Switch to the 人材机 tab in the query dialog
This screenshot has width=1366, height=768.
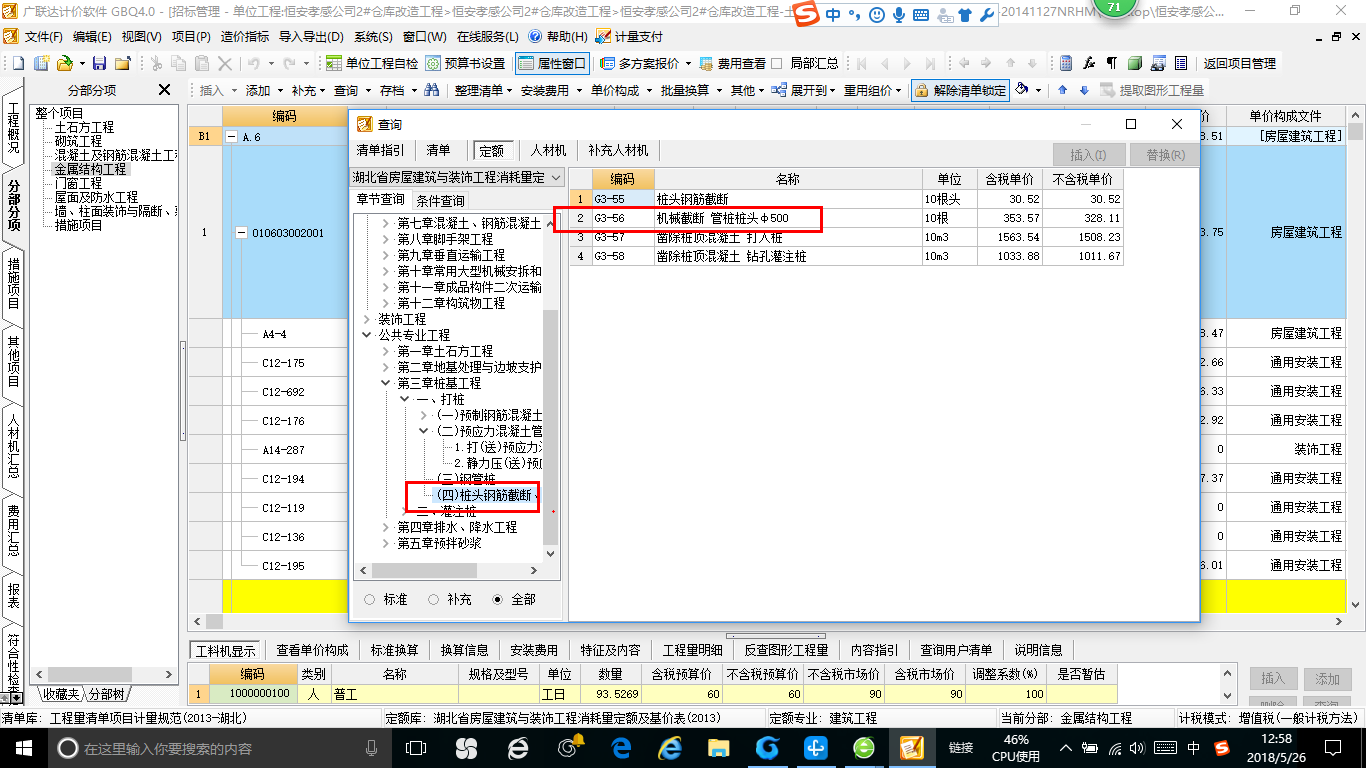[549, 150]
